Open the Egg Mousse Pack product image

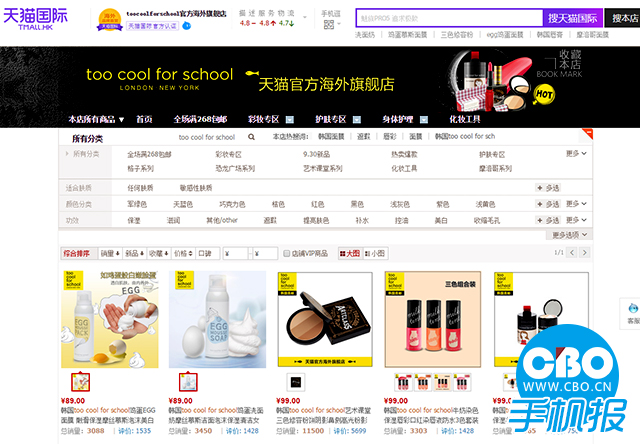[110, 319]
